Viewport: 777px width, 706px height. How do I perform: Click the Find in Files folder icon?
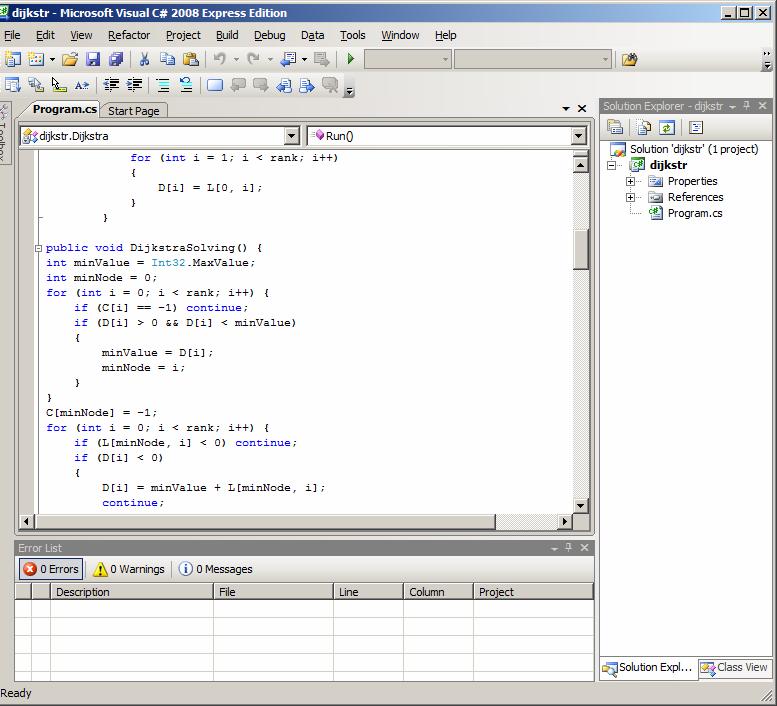point(629,59)
